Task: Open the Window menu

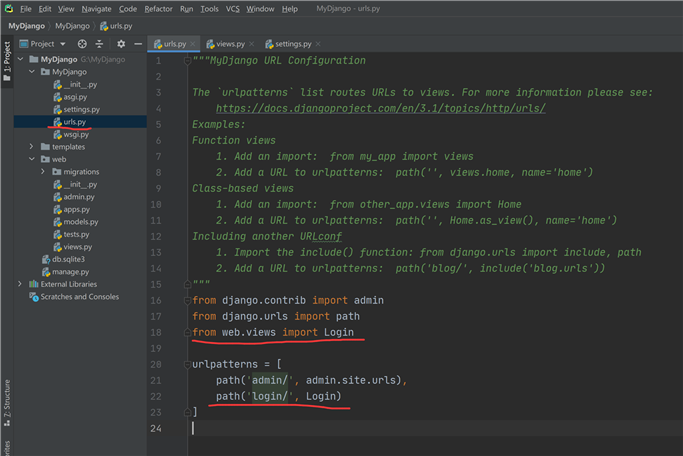Action: coord(260,9)
